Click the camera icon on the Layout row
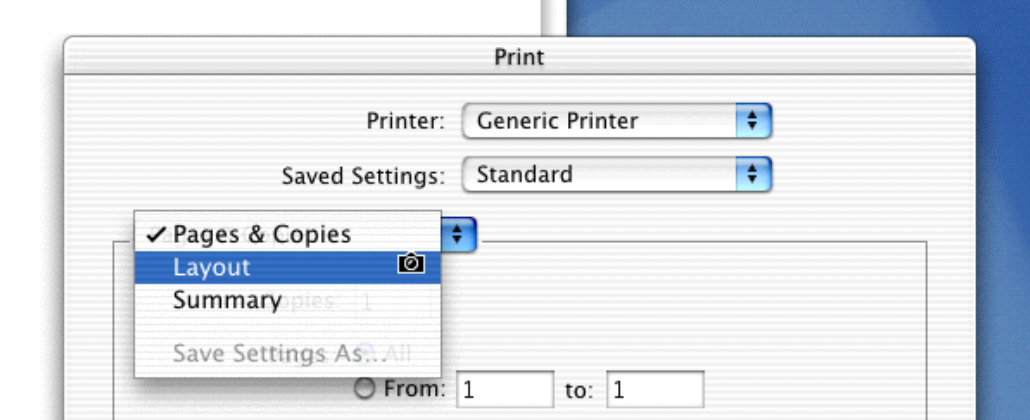The image size is (1030, 420). click(x=411, y=264)
